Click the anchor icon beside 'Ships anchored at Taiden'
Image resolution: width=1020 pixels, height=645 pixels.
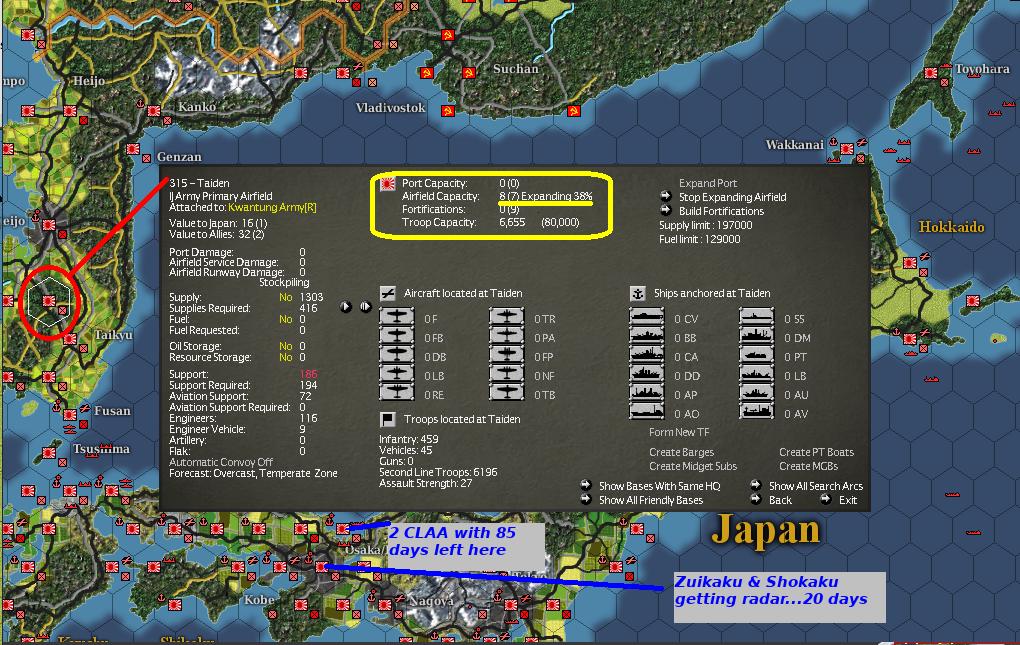(638, 293)
